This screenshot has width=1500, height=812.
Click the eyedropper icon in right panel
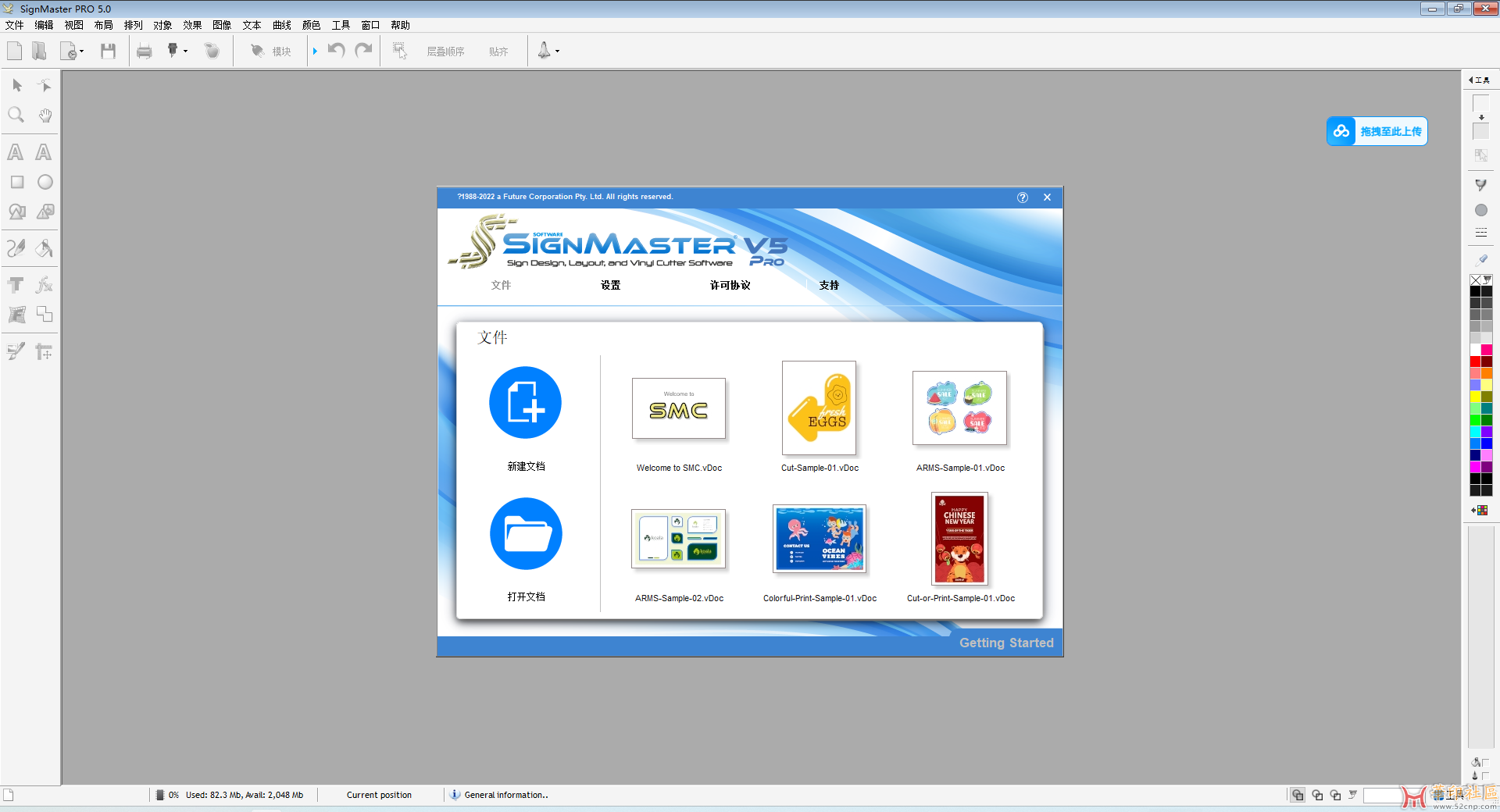(x=1481, y=259)
